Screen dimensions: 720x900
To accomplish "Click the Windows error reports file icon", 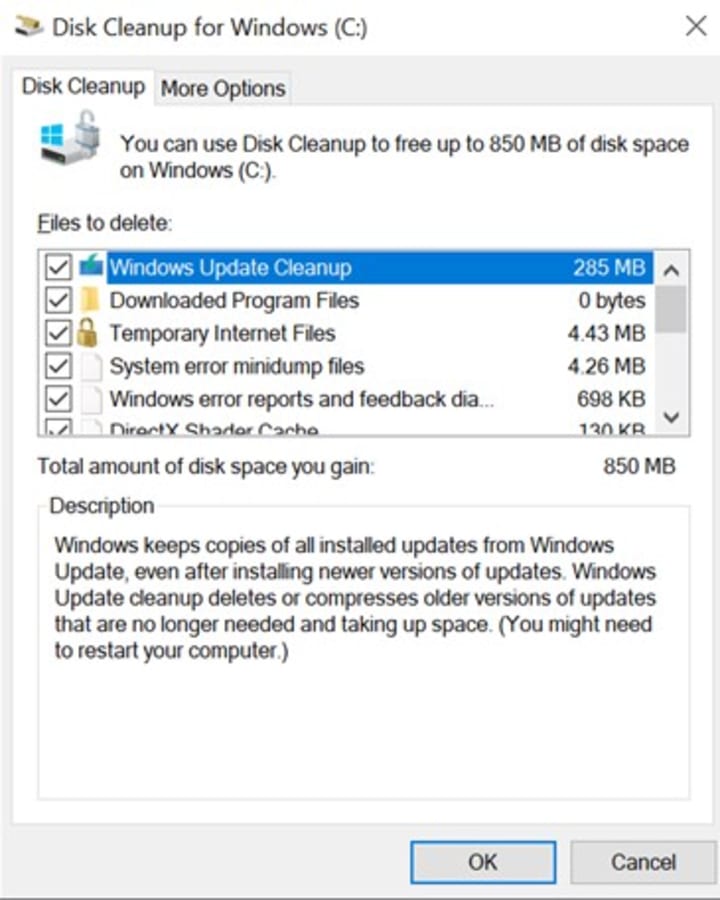I will (91, 399).
